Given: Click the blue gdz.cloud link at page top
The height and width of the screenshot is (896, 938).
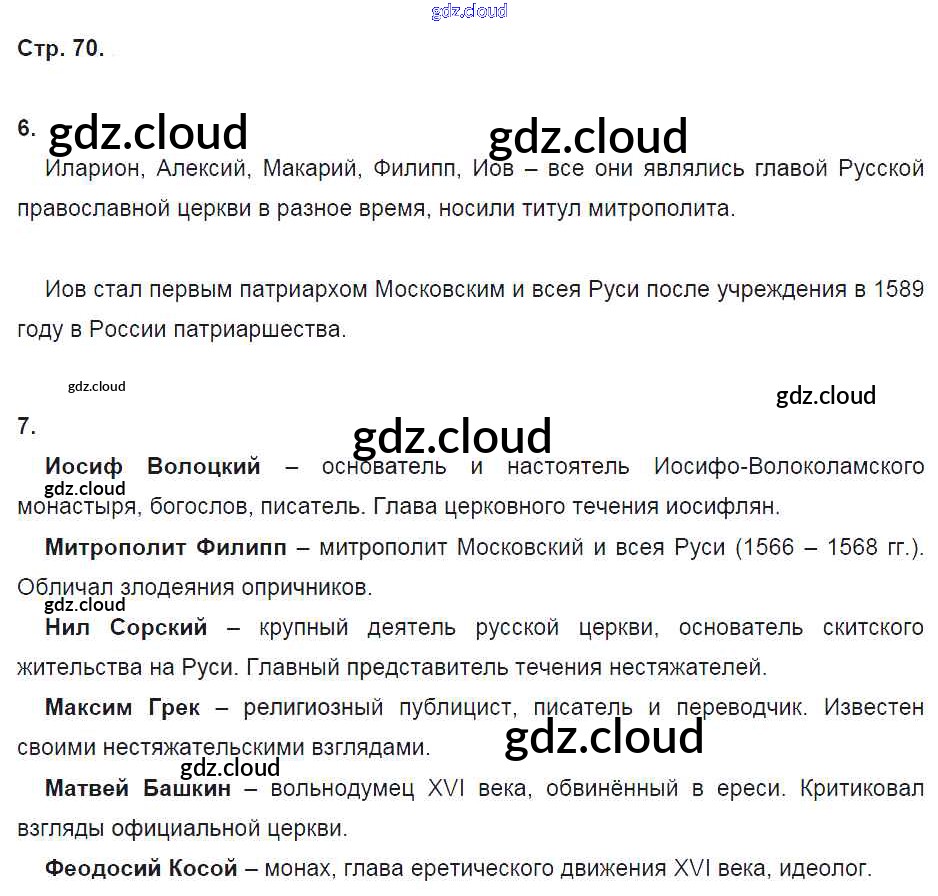Looking at the screenshot, I should [x=469, y=11].
